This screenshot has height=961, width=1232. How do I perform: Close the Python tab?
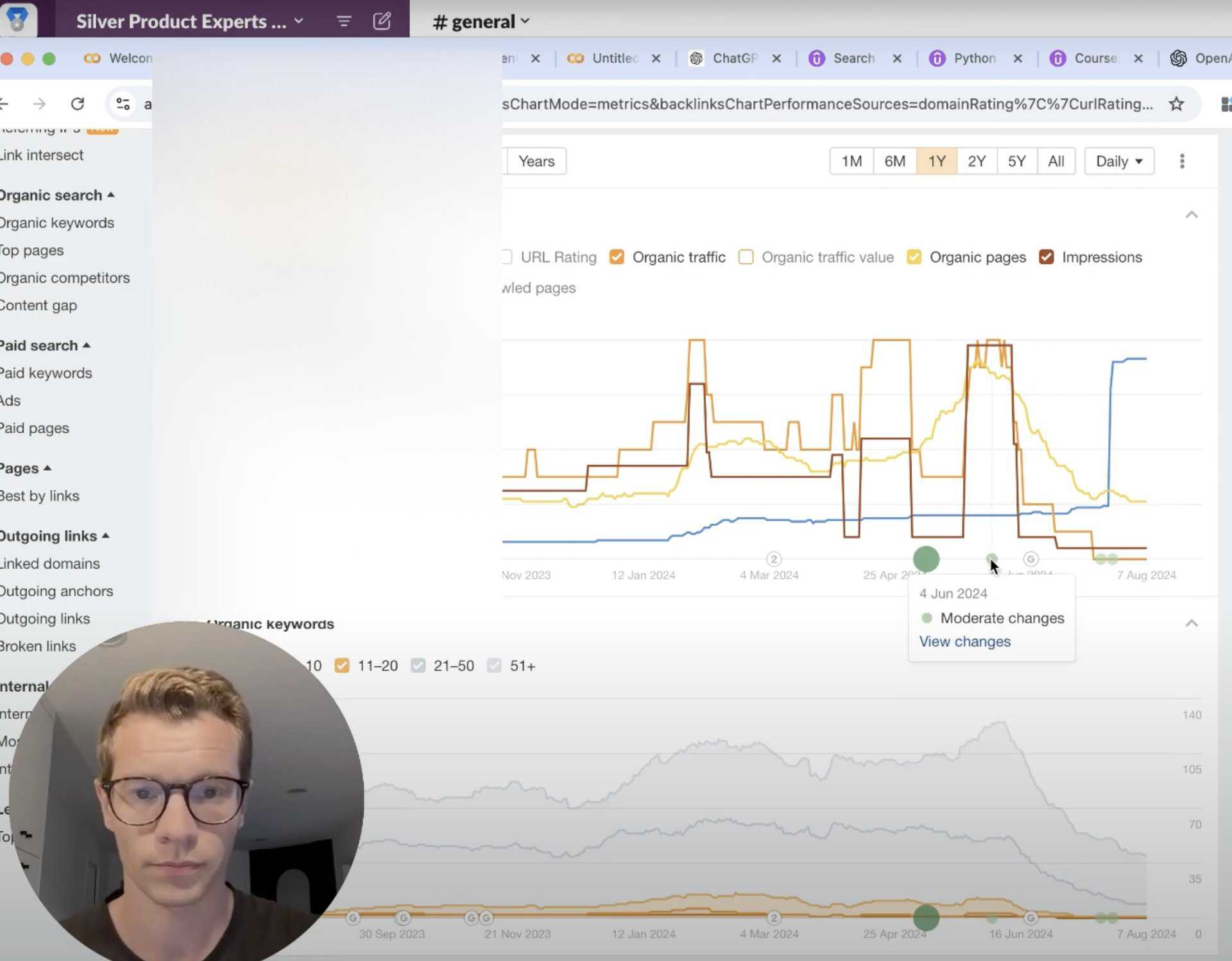1018,58
